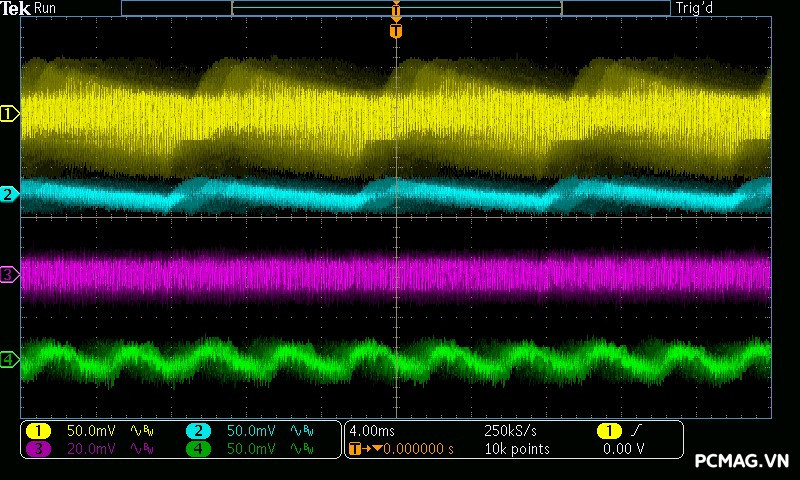Click the orange trigger position T marker
This screenshot has width=800, height=480.
coord(396,31)
